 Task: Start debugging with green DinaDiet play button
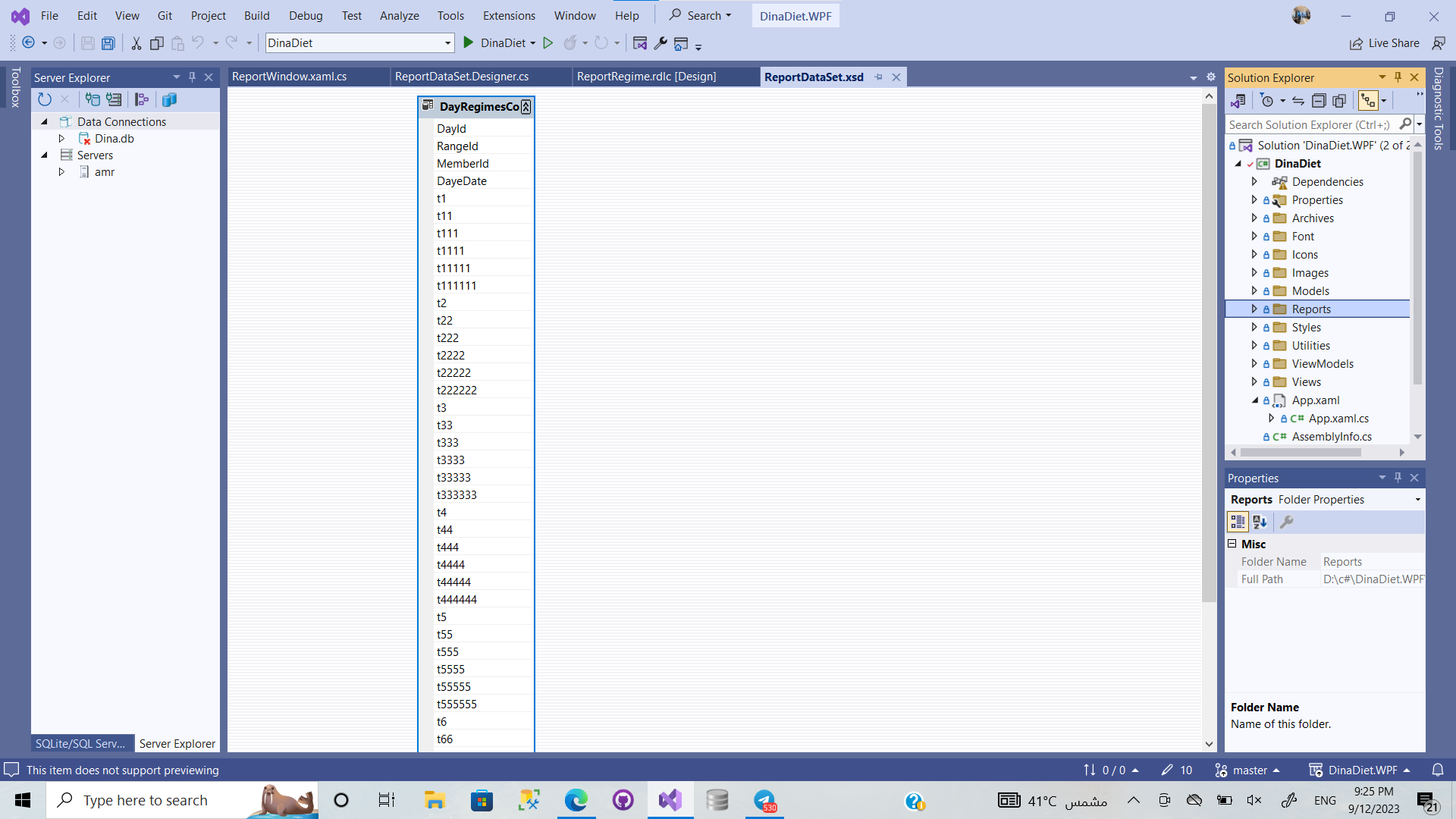point(469,43)
